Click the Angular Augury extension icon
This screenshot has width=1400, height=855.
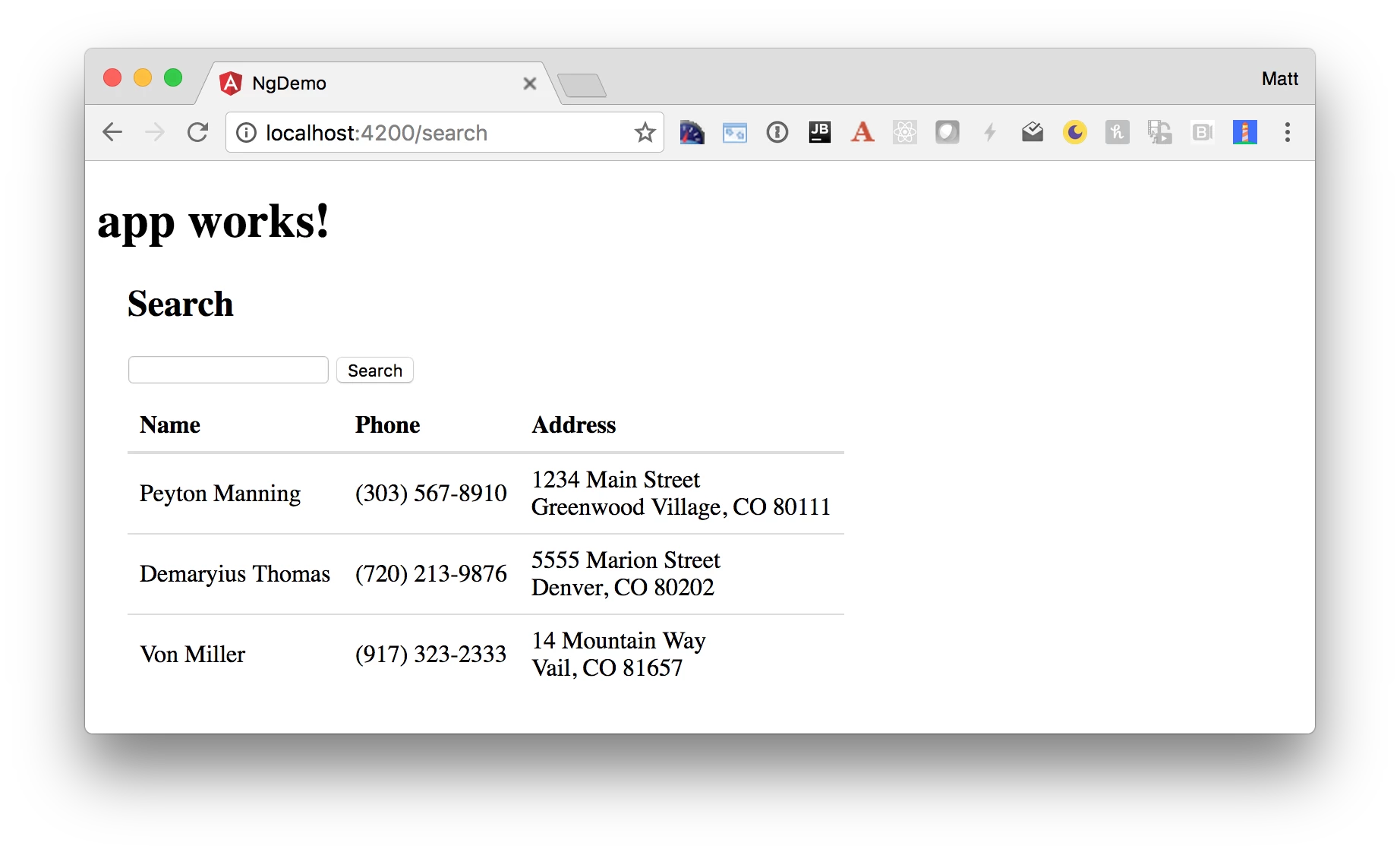coord(862,133)
